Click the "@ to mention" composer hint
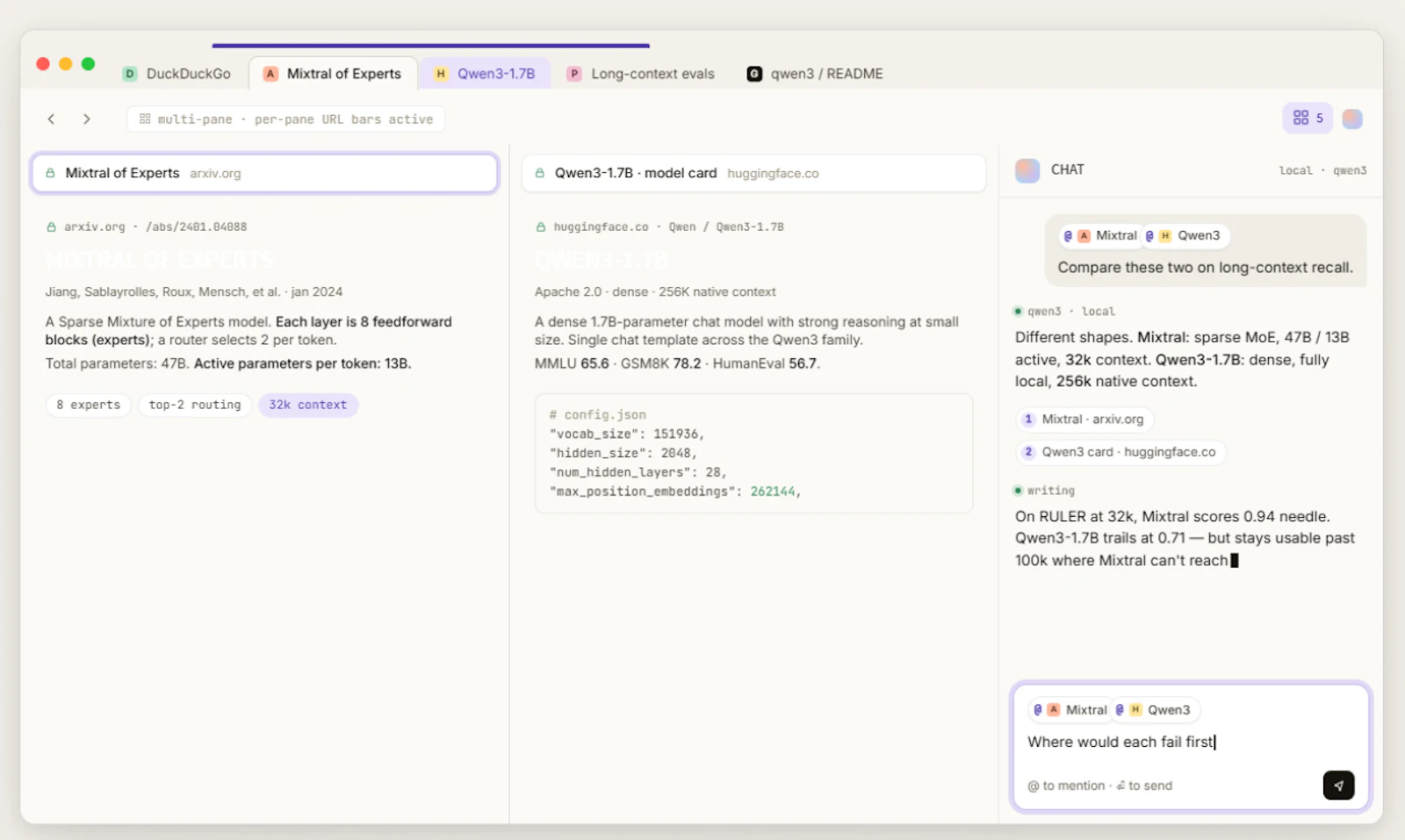 [1066, 786]
